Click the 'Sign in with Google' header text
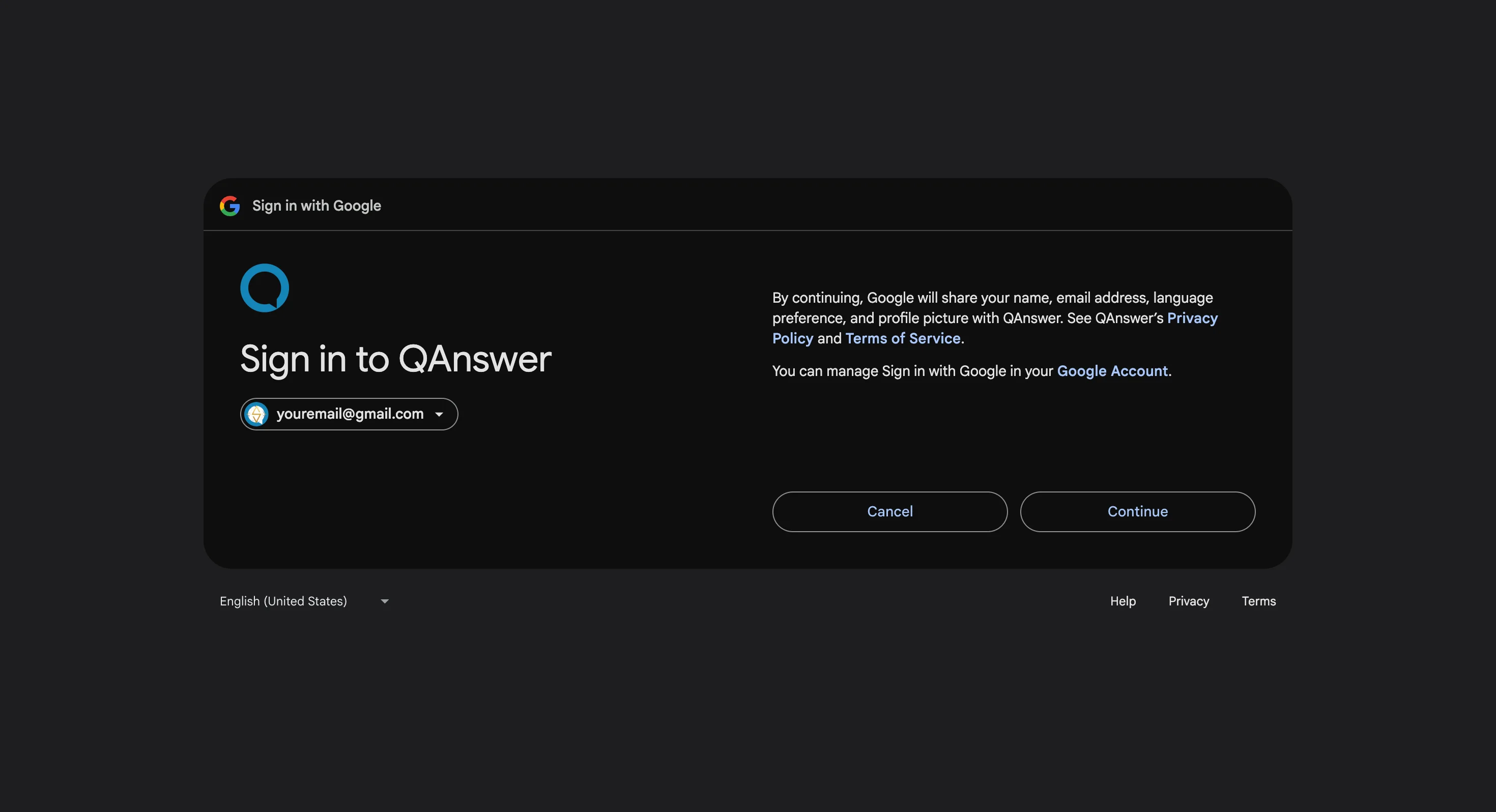This screenshot has height=812, width=1496. pyautogui.click(x=317, y=206)
